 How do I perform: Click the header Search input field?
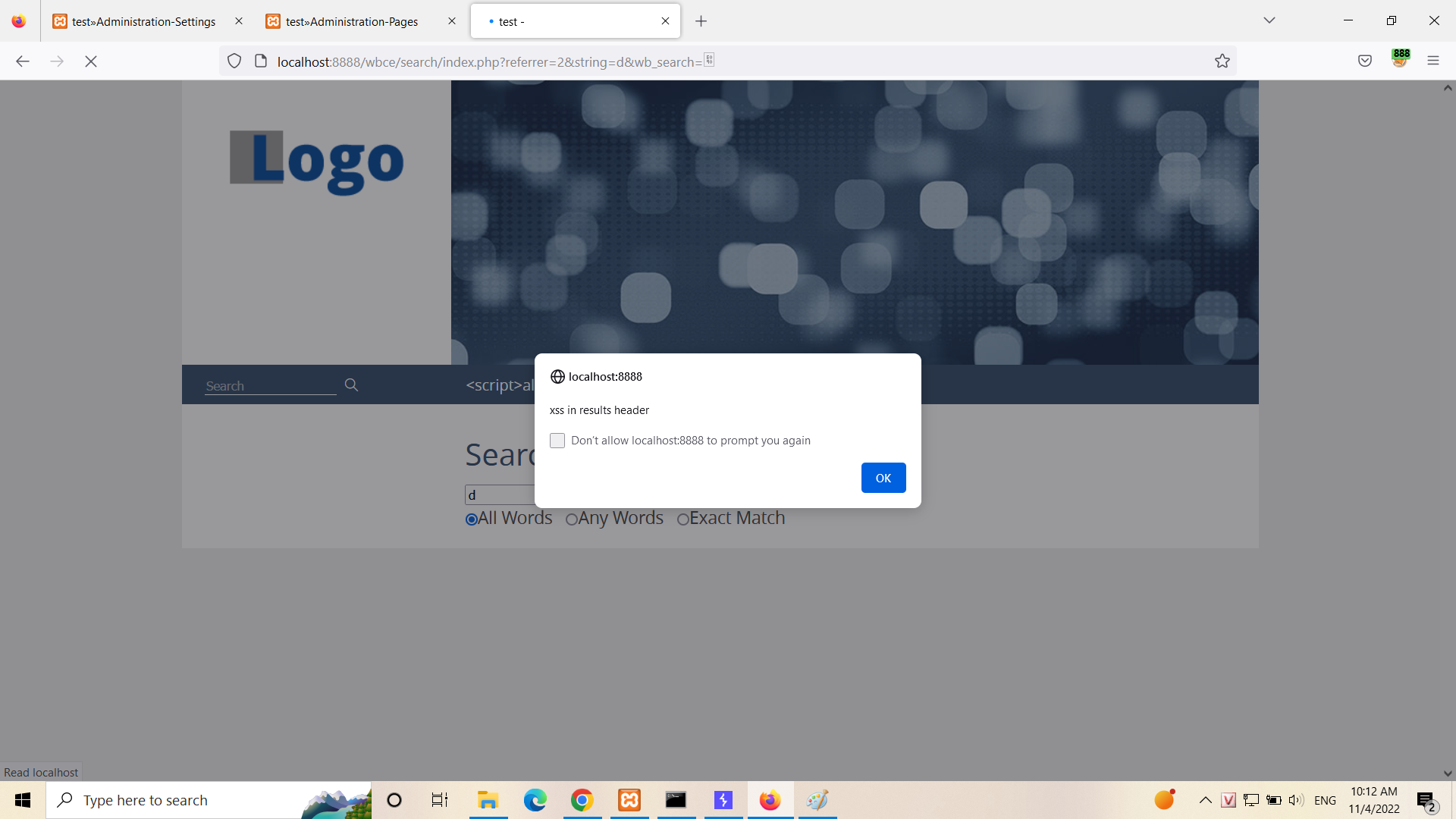(x=269, y=386)
